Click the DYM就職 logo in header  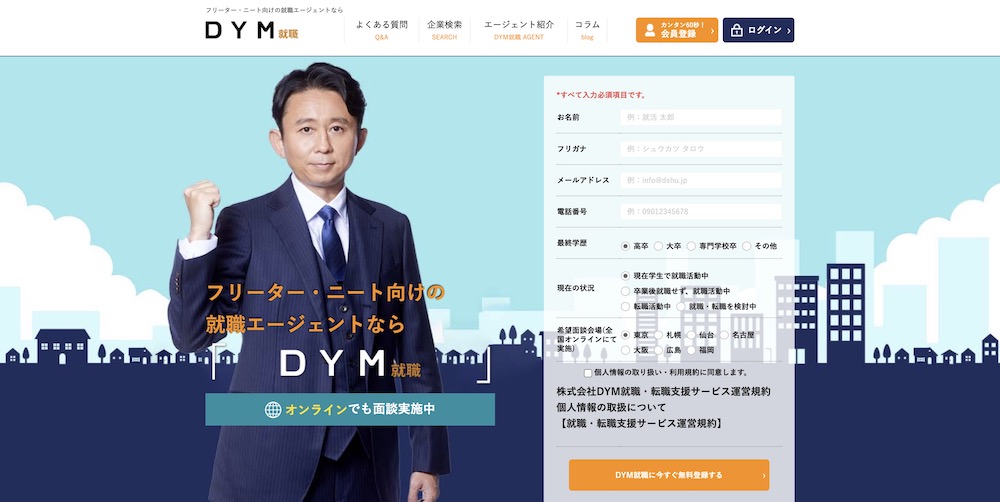coord(252,30)
